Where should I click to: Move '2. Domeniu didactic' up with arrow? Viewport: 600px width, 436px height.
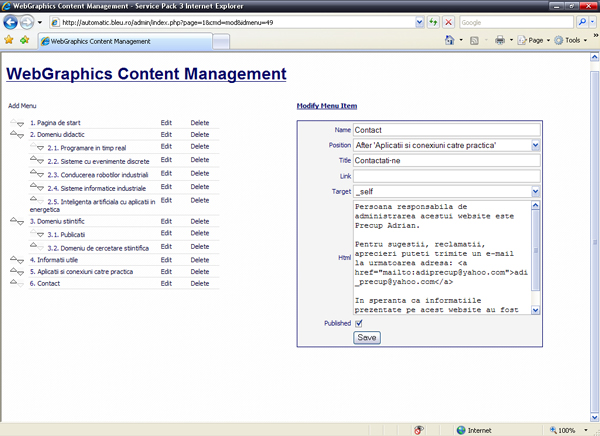tap(13, 132)
